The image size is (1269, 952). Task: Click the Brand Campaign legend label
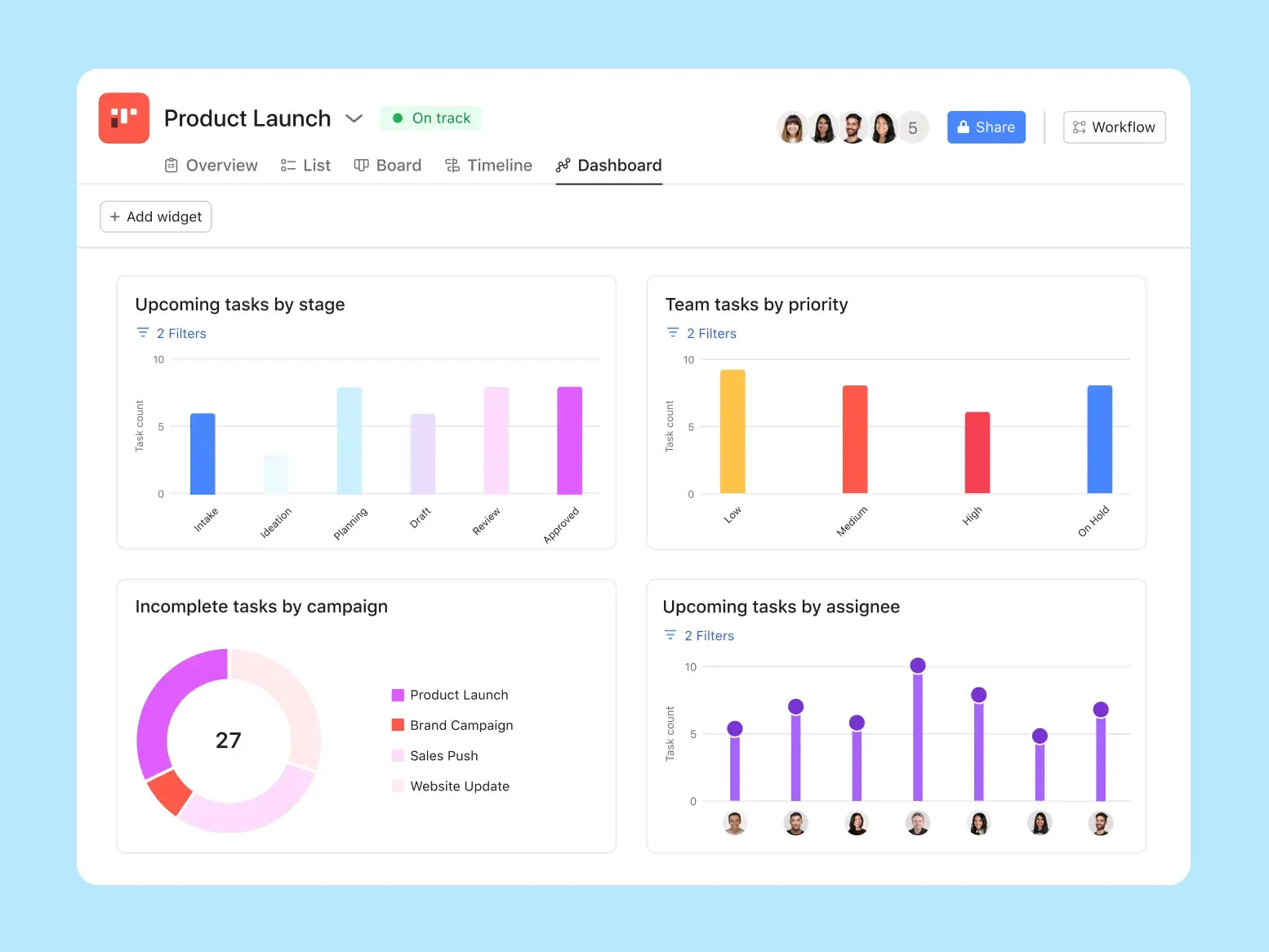click(x=461, y=725)
